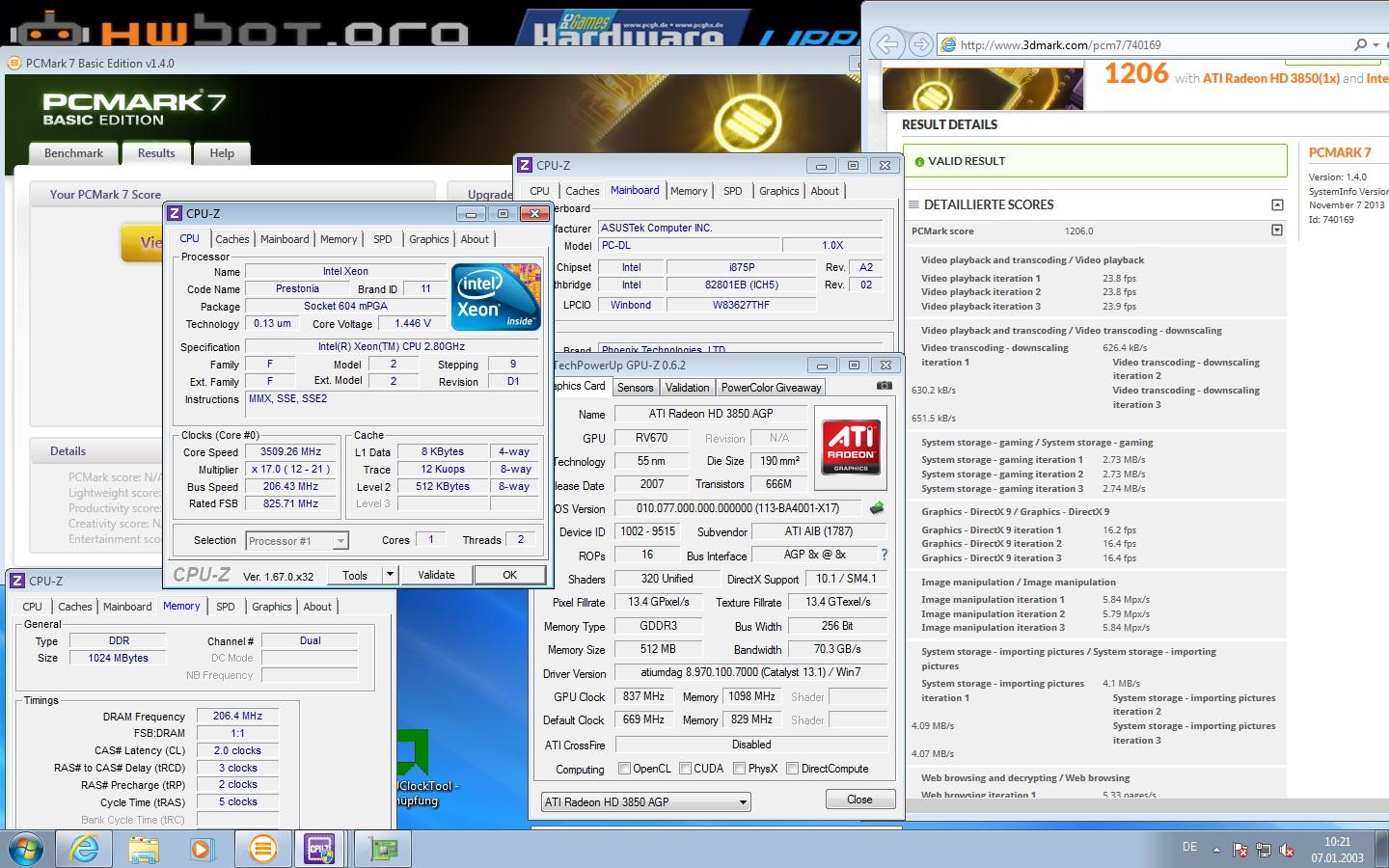
Task: Show hidden system tray icons arrow
Action: (1216, 850)
